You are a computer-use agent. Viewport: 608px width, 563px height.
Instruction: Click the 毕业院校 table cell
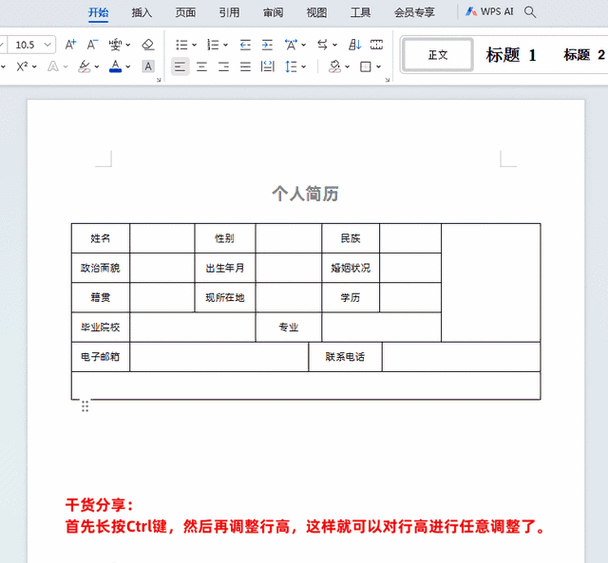[100, 327]
